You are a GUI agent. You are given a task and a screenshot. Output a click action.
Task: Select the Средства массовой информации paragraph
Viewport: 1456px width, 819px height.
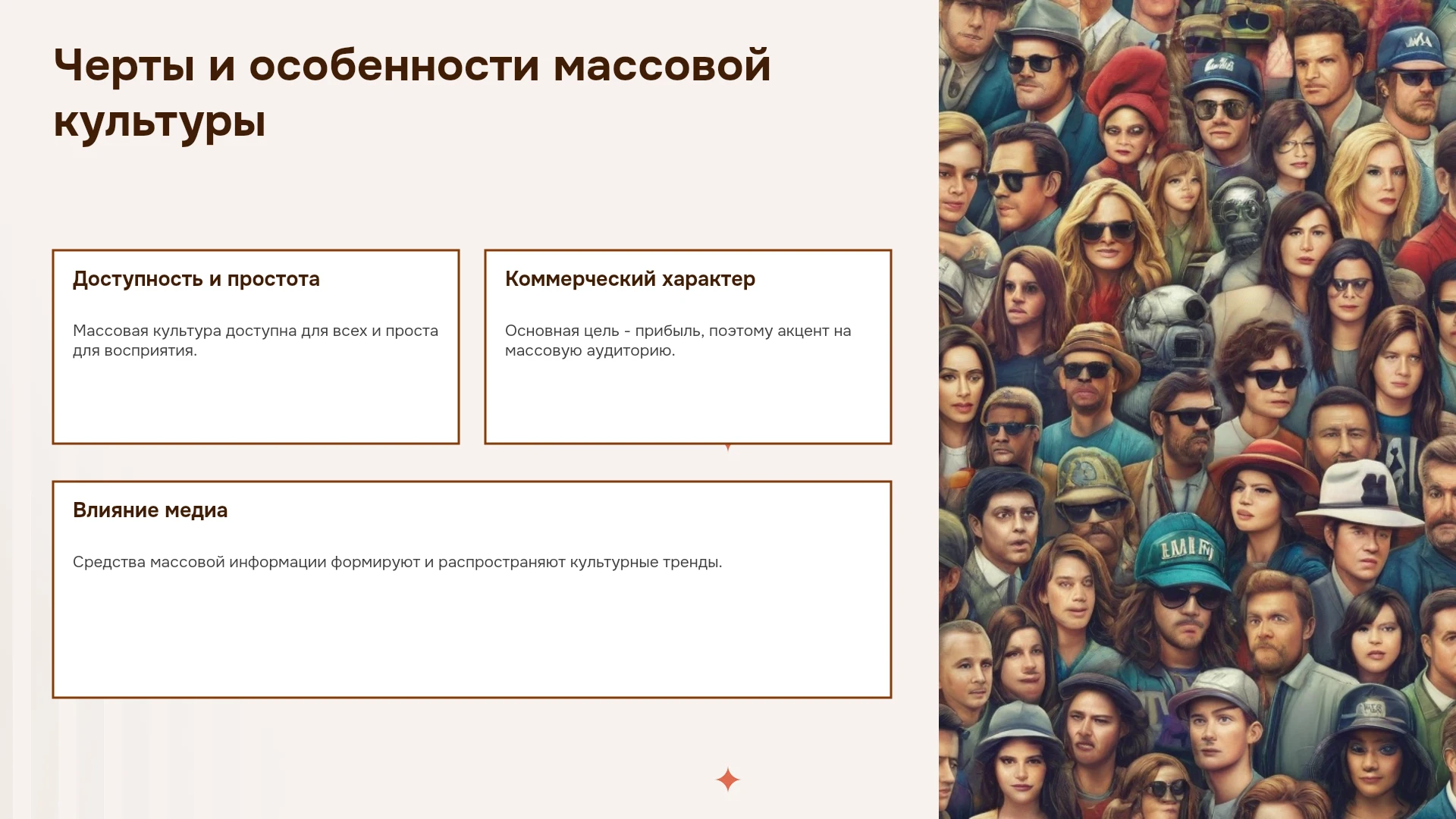397,562
